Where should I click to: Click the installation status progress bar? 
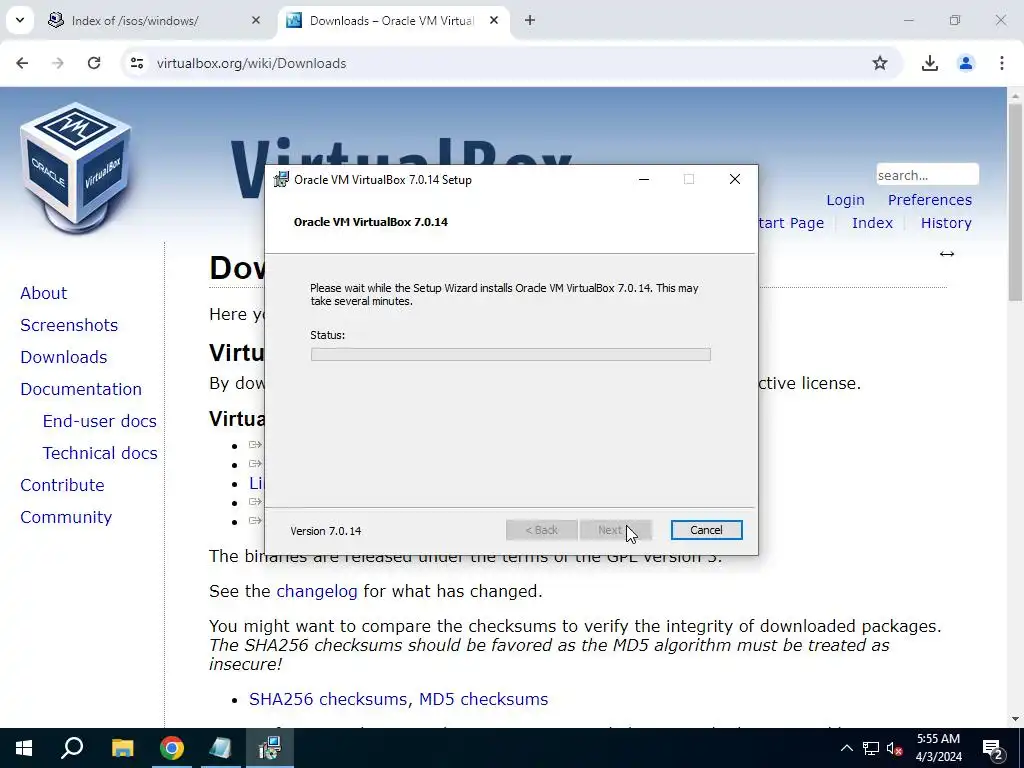coord(511,355)
